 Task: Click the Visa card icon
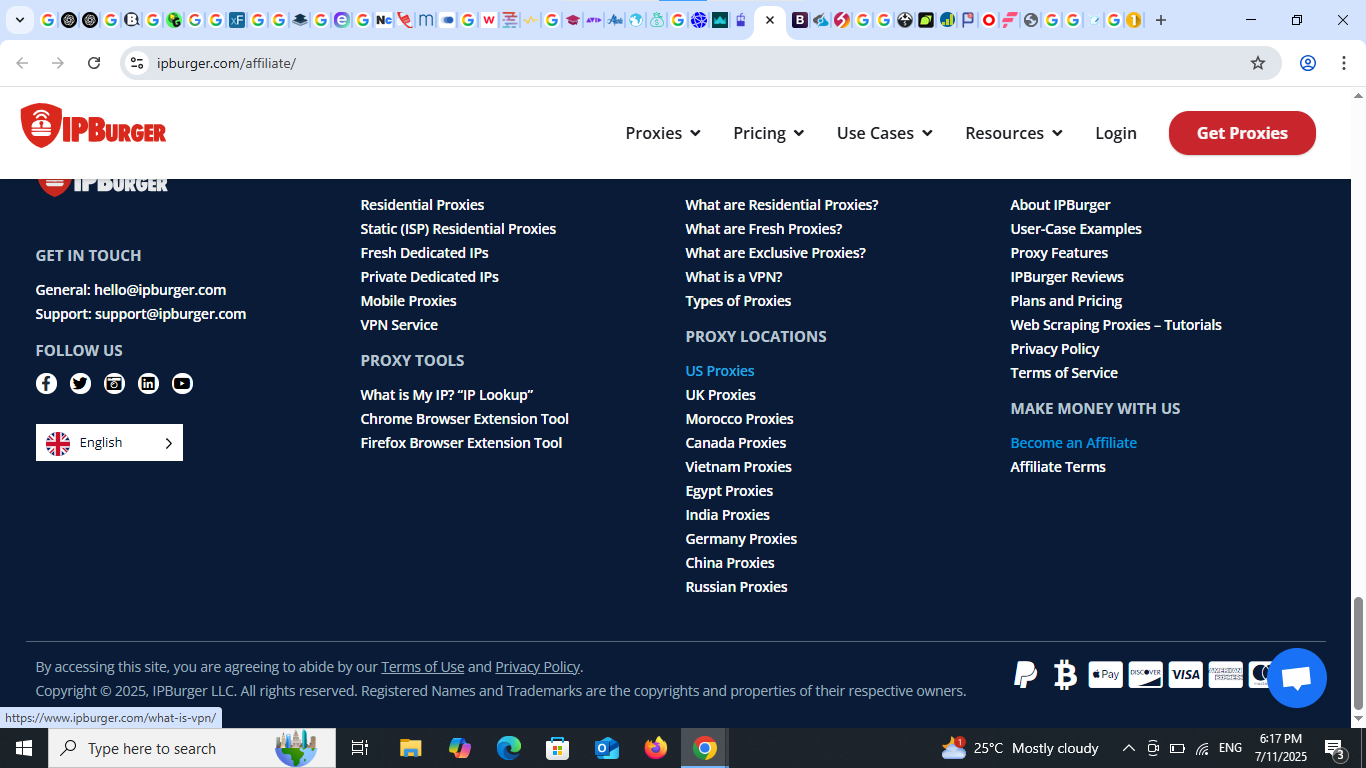1185,675
